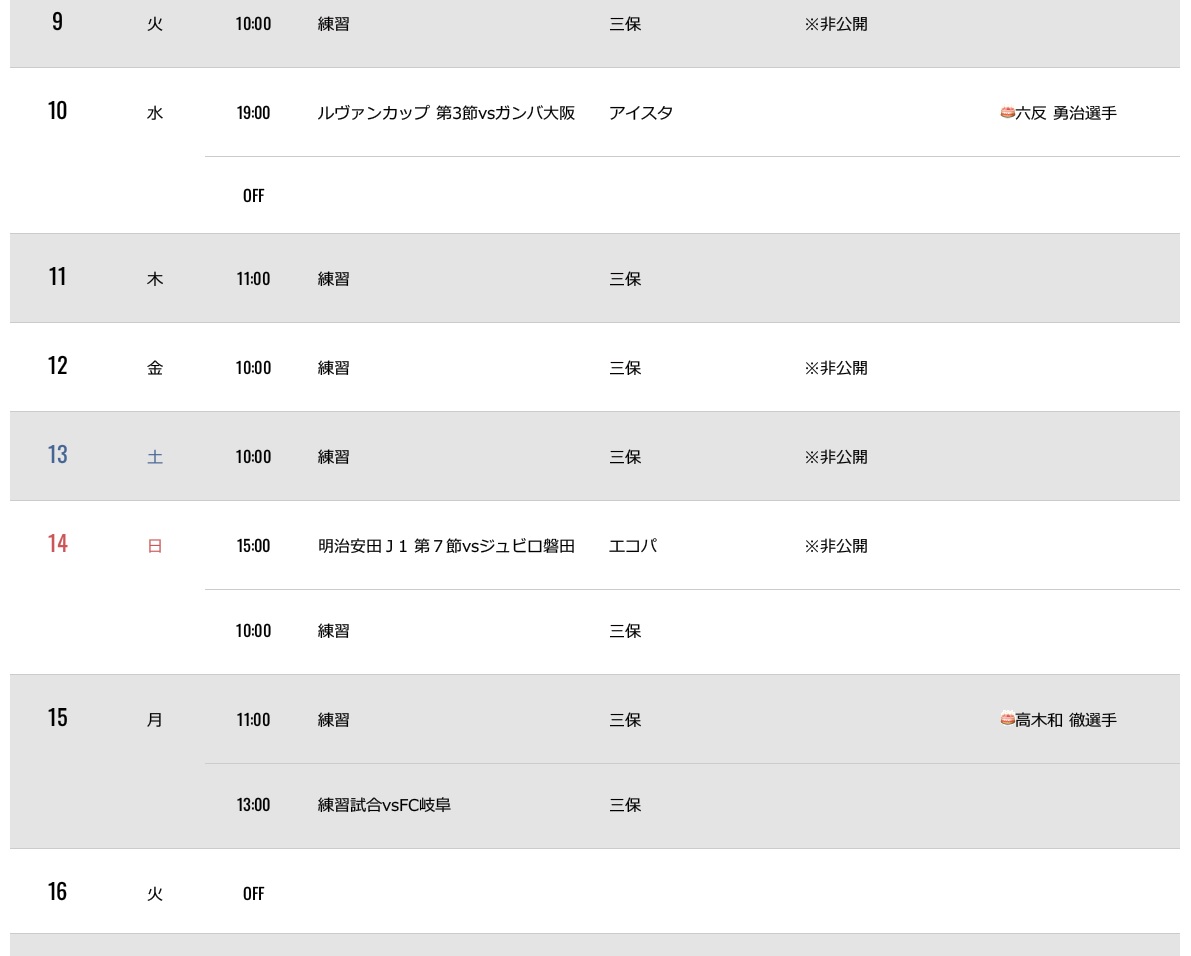
Task: Open the 六反 勇治選手 player name
Action: (1066, 114)
